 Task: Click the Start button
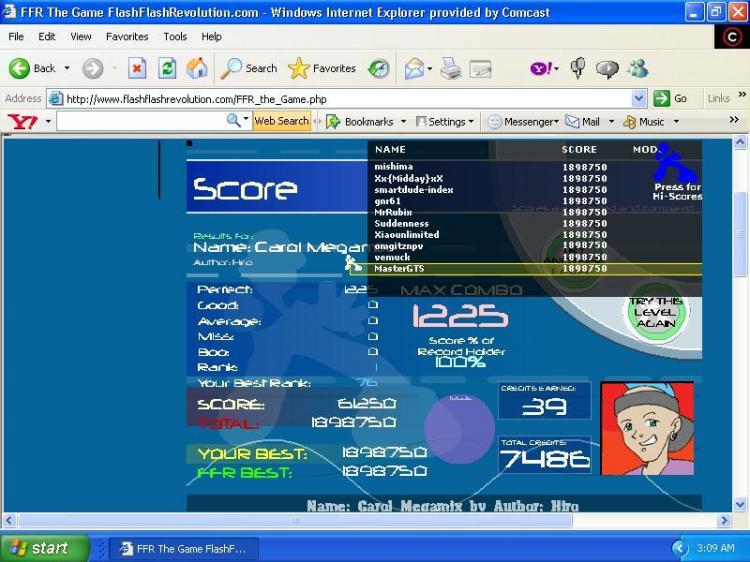click(x=45, y=548)
